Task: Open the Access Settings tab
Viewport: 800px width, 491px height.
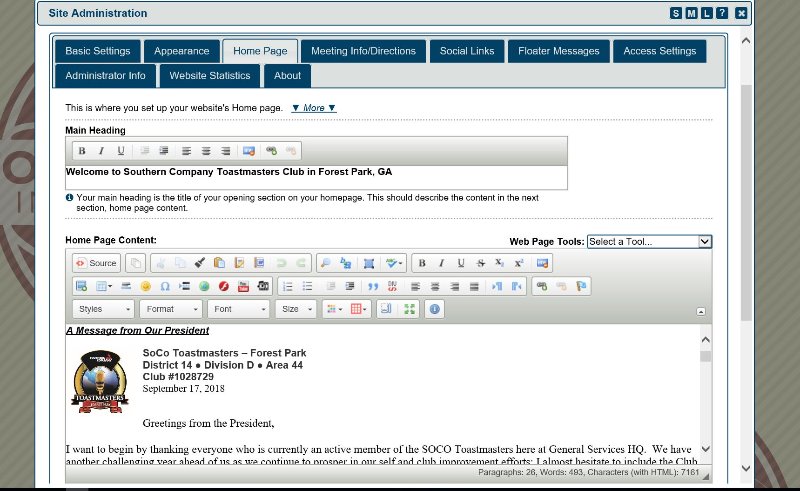Action: point(660,51)
